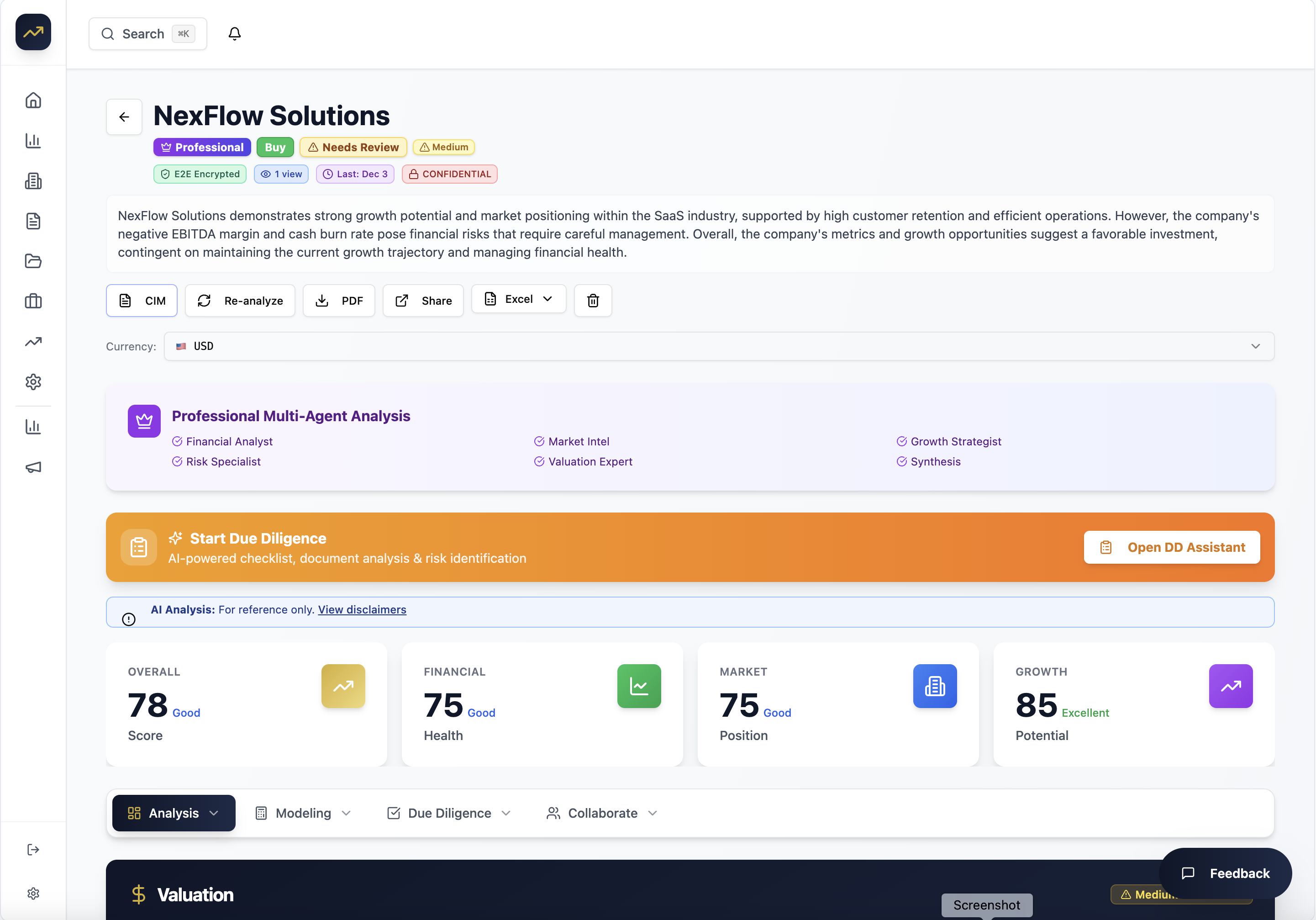Screen dimensions: 1316x920
Task: Click the yellow trending-chart app logo
Action: point(33,32)
